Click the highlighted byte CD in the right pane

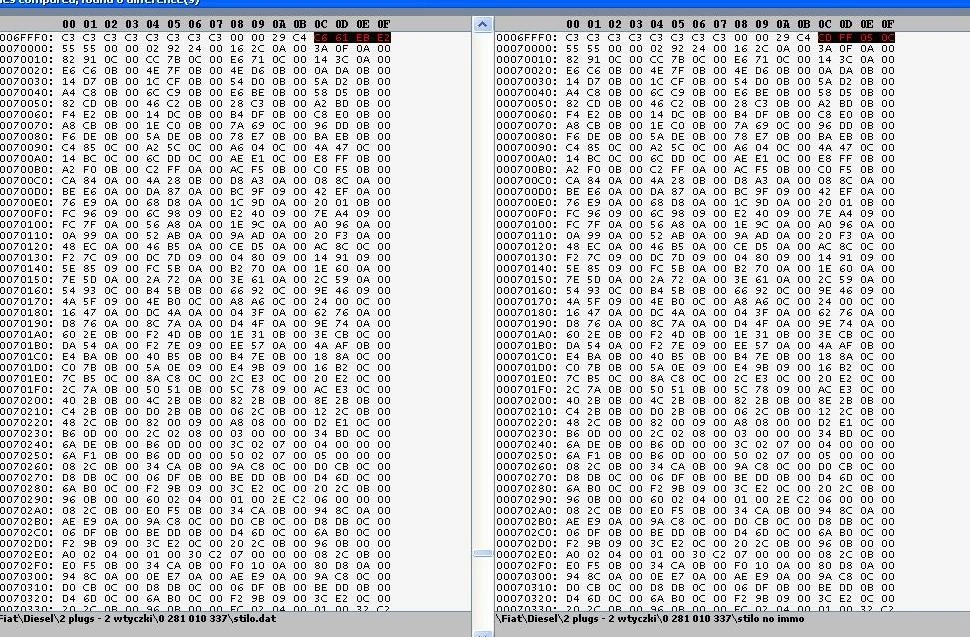pyautogui.click(x=825, y=37)
